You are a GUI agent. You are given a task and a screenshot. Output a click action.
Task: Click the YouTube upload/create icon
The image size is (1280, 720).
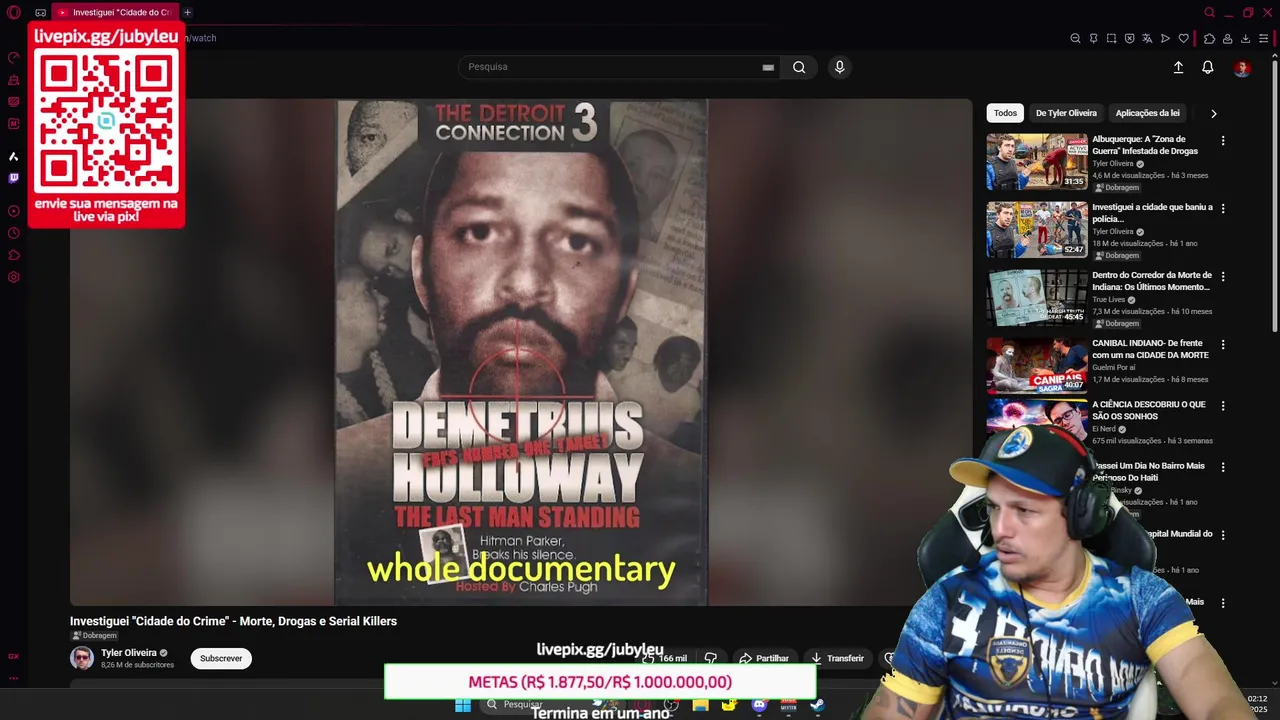1178,67
